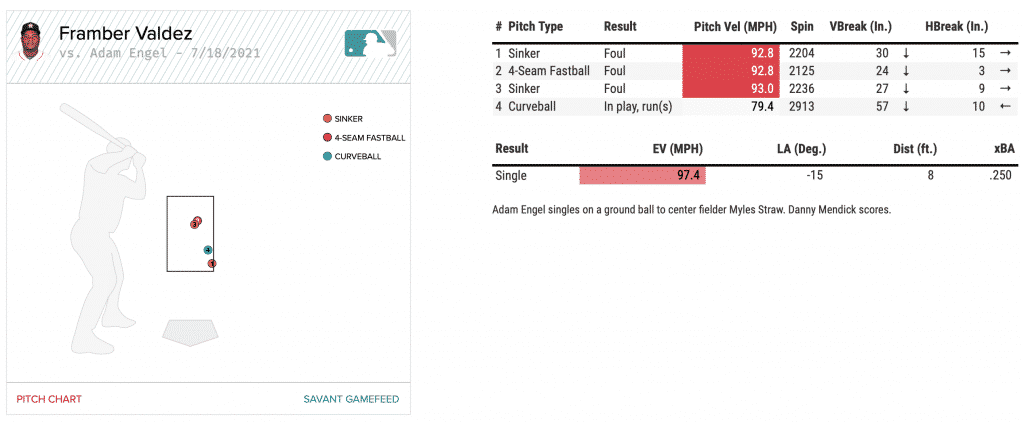1024x422 pixels.
Task: Sort table by Pitch Vel (MPH) header
Action: click(x=735, y=26)
